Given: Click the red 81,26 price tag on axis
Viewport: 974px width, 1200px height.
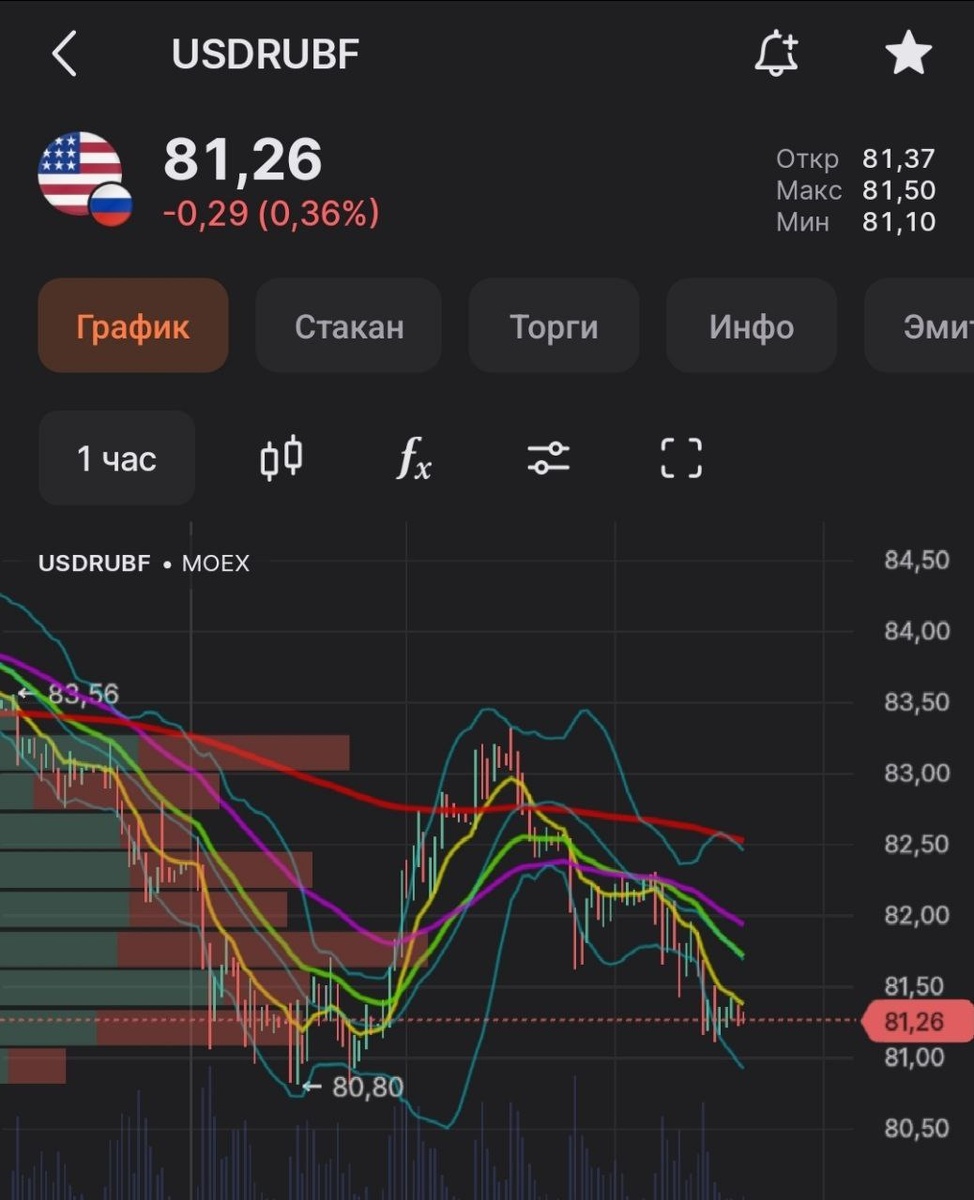Looking at the screenshot, I should click(916, 1021).
